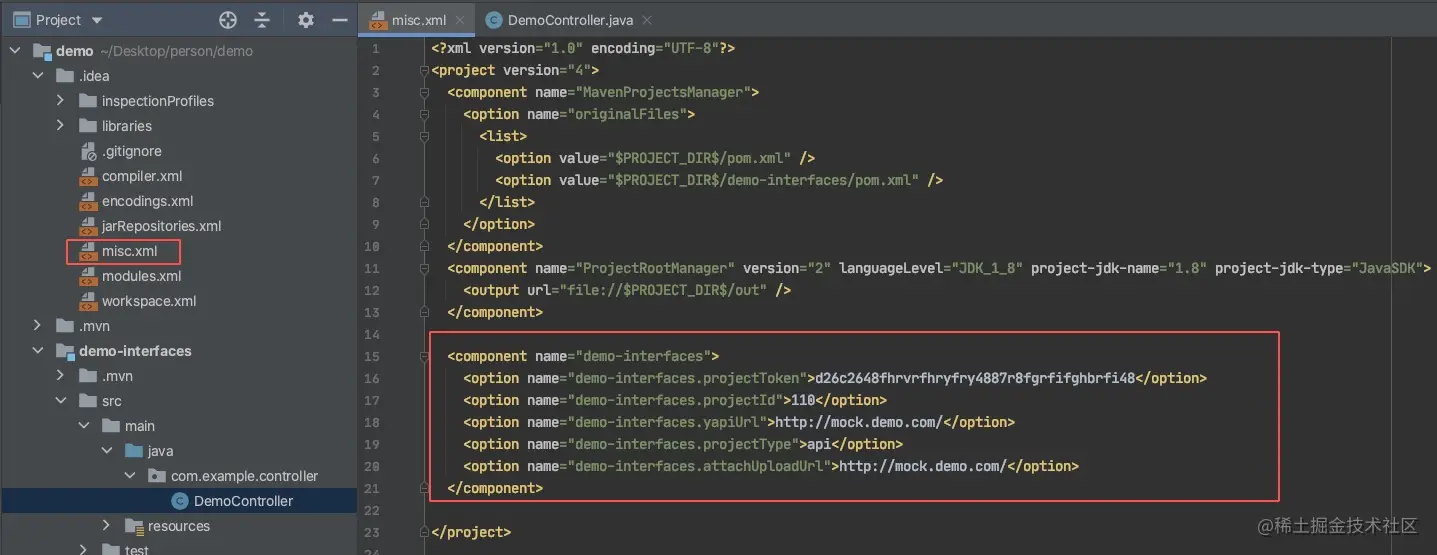
Task: Collapse the main folder
Action: click(84, 426)
